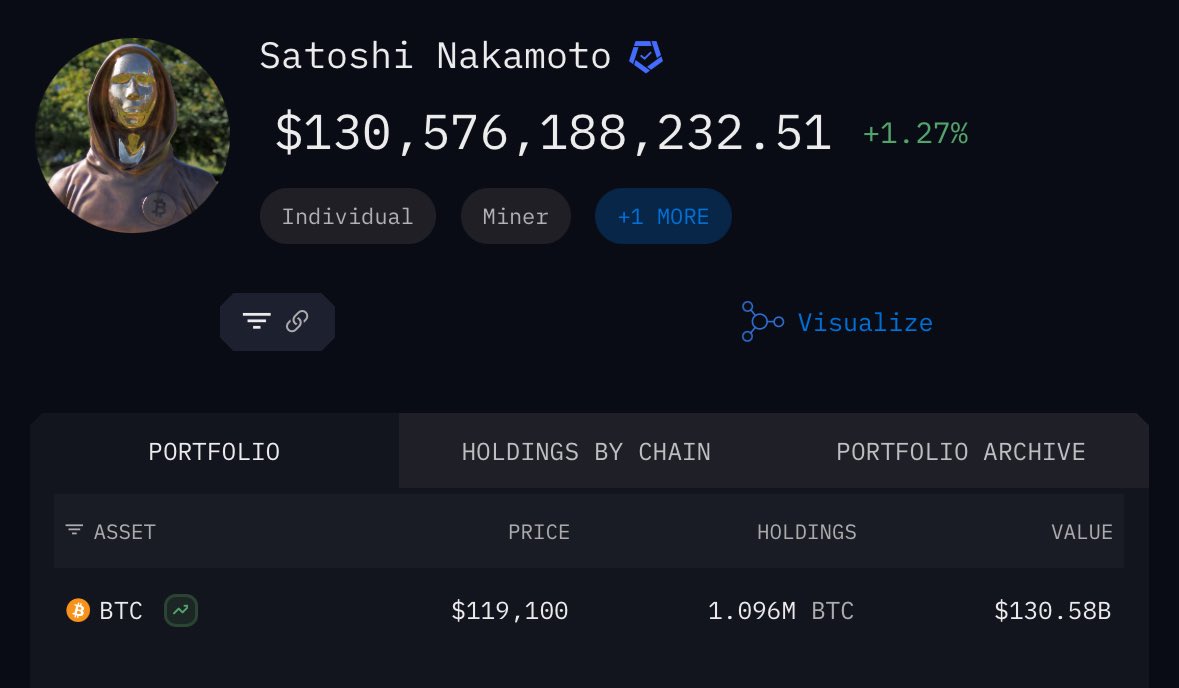The image size is (1179, 688).
Task: Switch to the PORTFOLIO tab
Action: click(214, 452)
